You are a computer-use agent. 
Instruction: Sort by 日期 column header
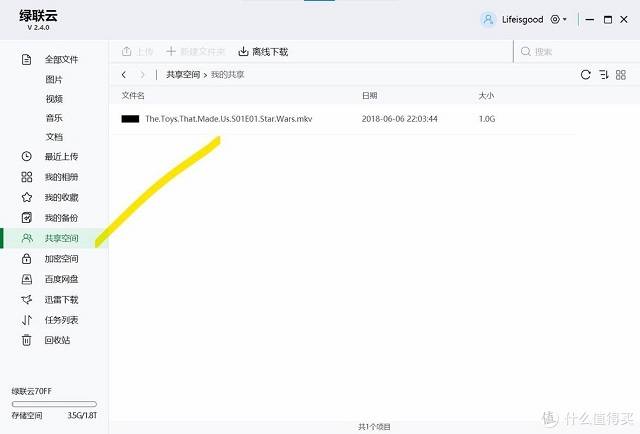tap(369, 96)
